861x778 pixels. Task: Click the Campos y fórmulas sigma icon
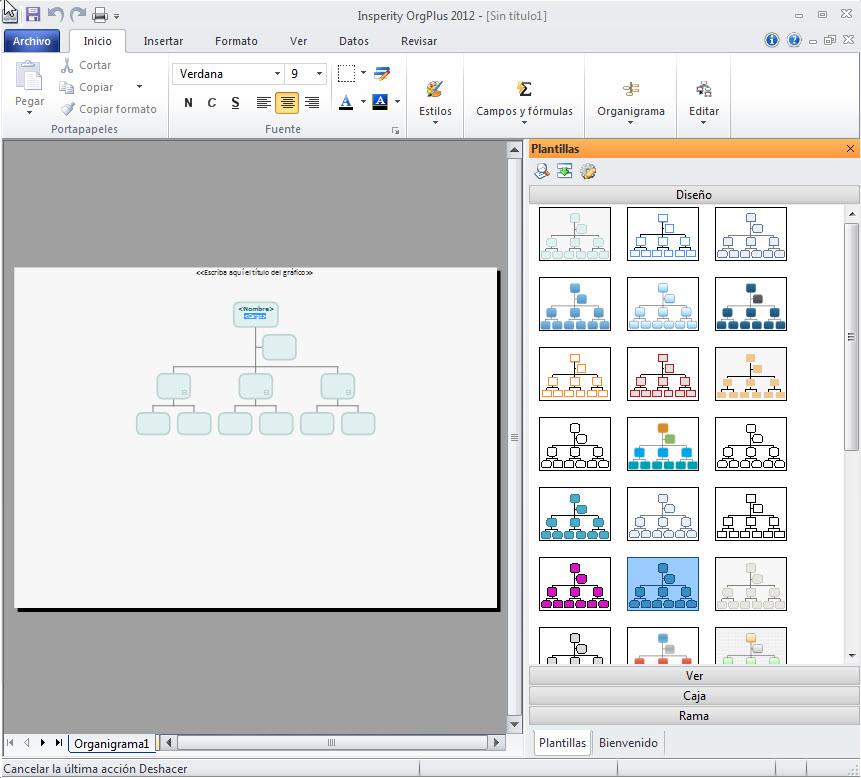click(524, 89)
